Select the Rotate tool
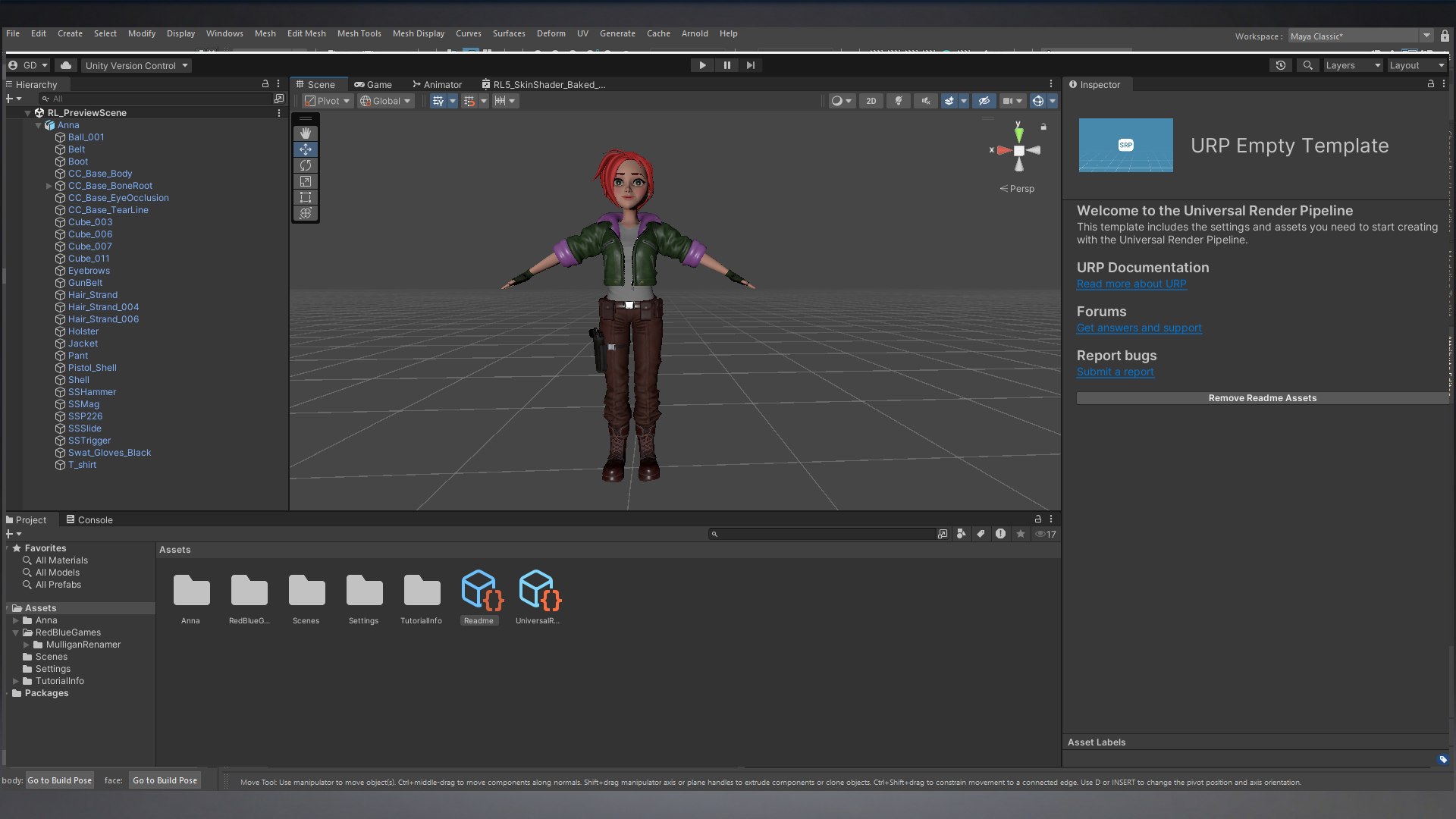This screenshot has height=819, width=1456. click(306, 165)
